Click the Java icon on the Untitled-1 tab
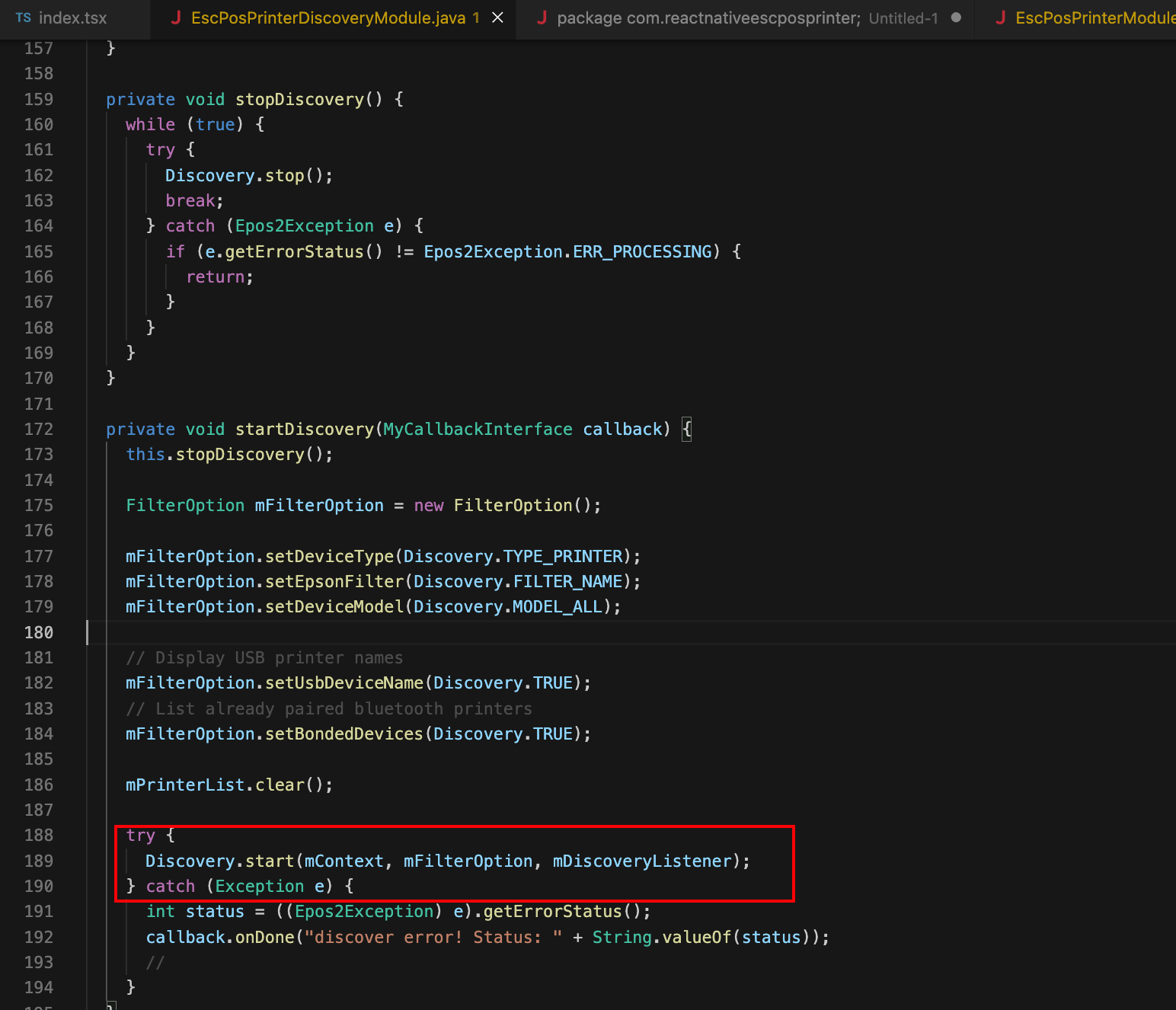This screenshot has width=1176, height=1010. tap(542, 17)
